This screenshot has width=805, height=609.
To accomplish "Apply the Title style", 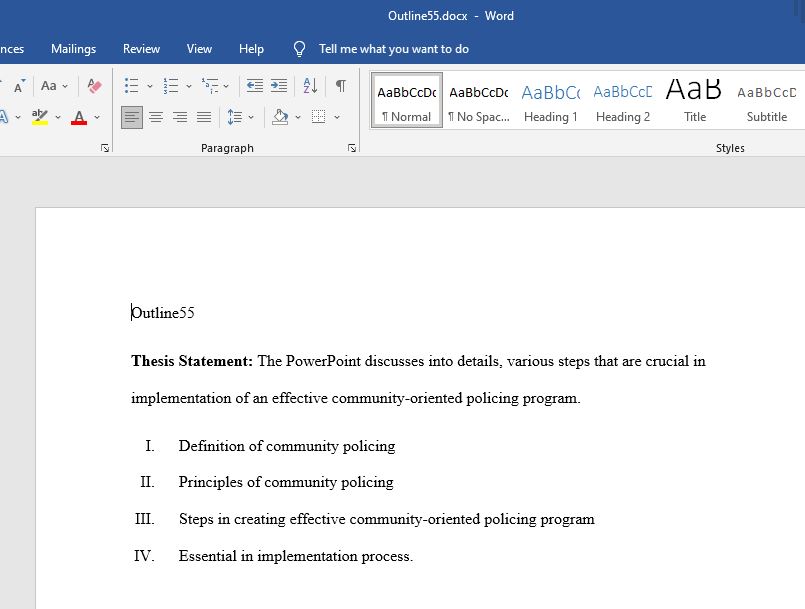I will (x=695, y=100).
